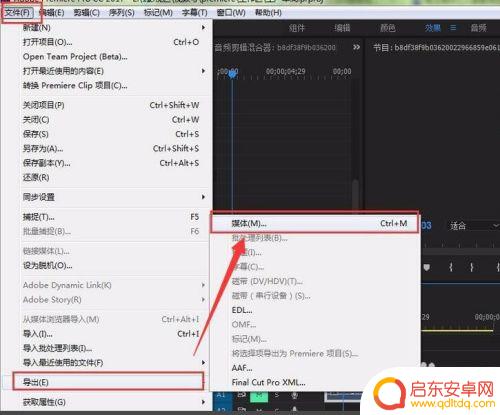The height and width of the screenshot is (415, 500).
Task: Click Add Marker icon in program monitor
Action: click(x=427, y=267)
